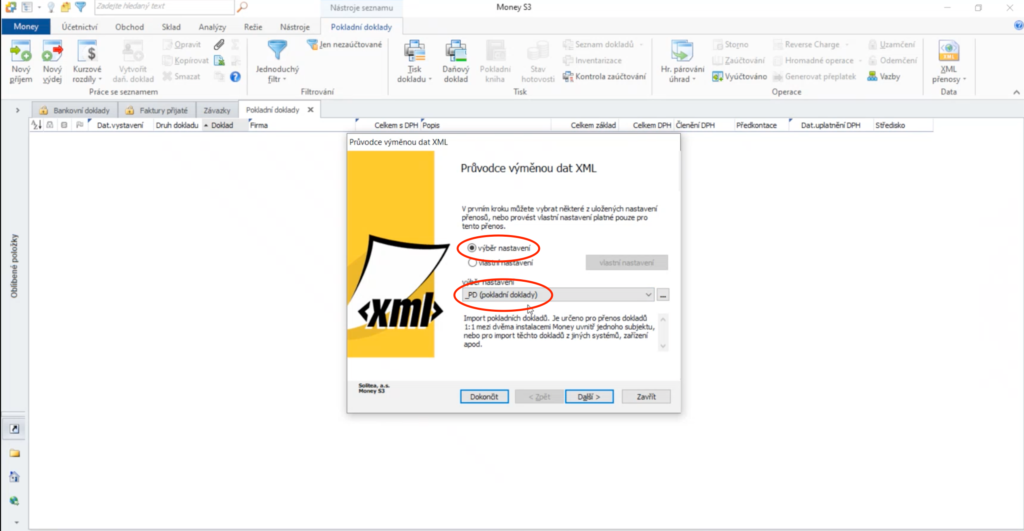Click the document icon in left sidebar
Image resolution: width=1024 pixels, height=531 pixels.
14,477
